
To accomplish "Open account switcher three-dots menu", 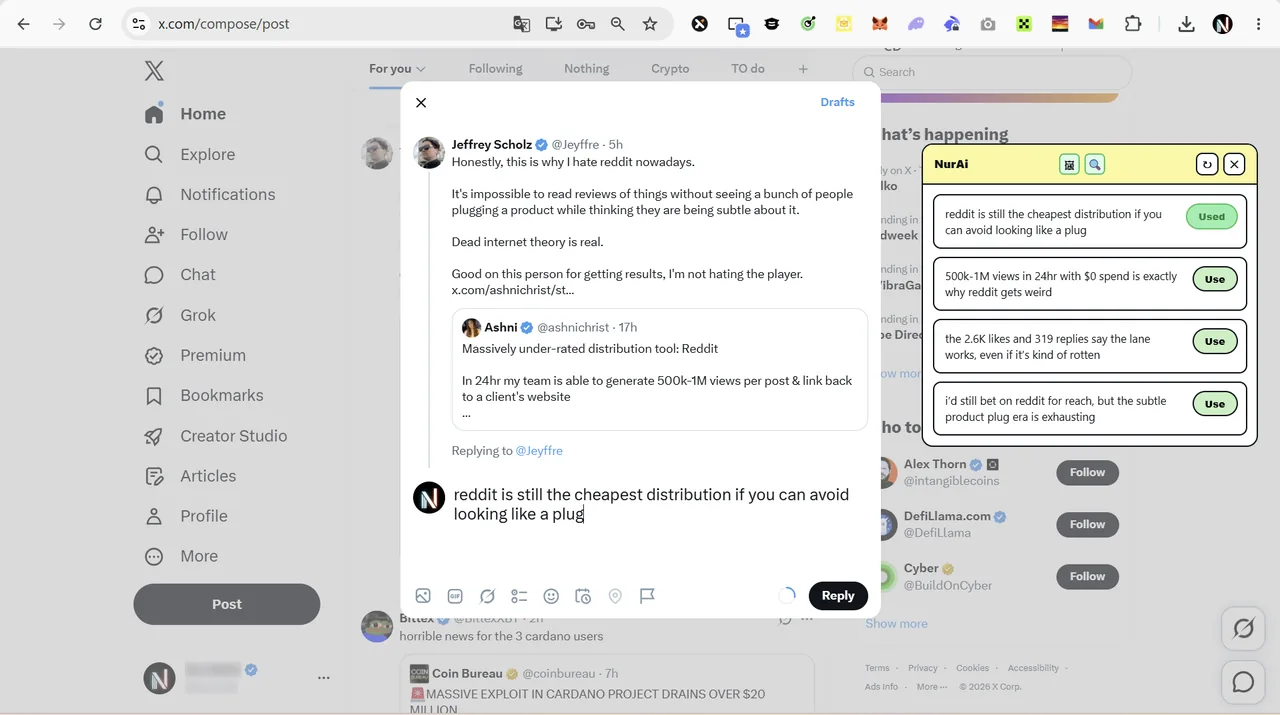I will click(323, 678).
